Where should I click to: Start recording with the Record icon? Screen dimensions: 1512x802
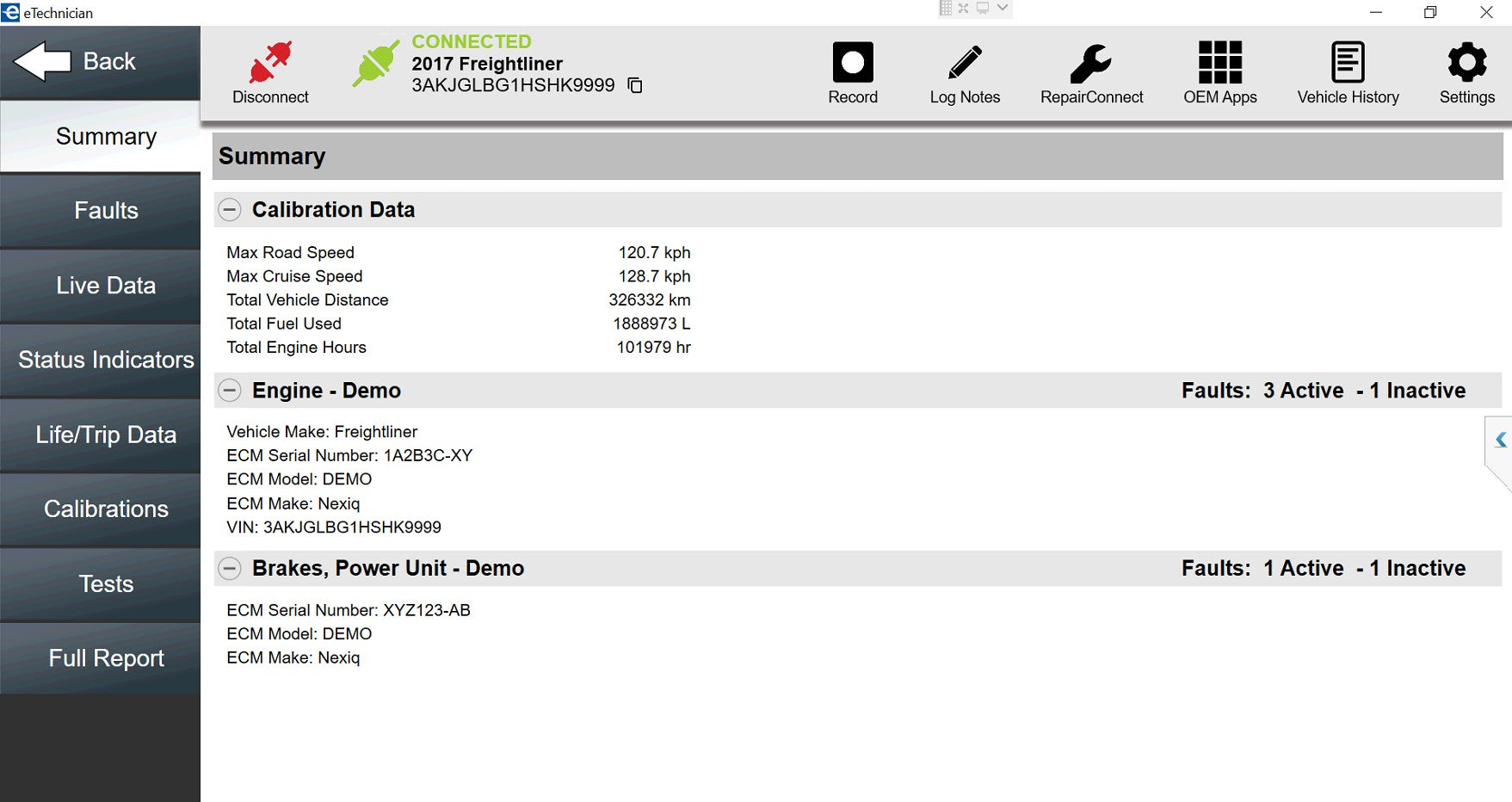click(852, 63)
